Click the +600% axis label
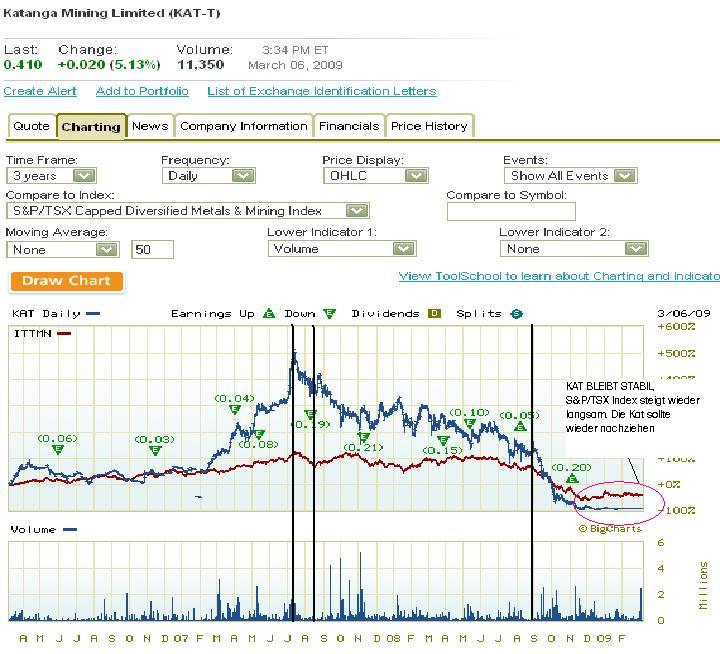 (x=676, y=327)
